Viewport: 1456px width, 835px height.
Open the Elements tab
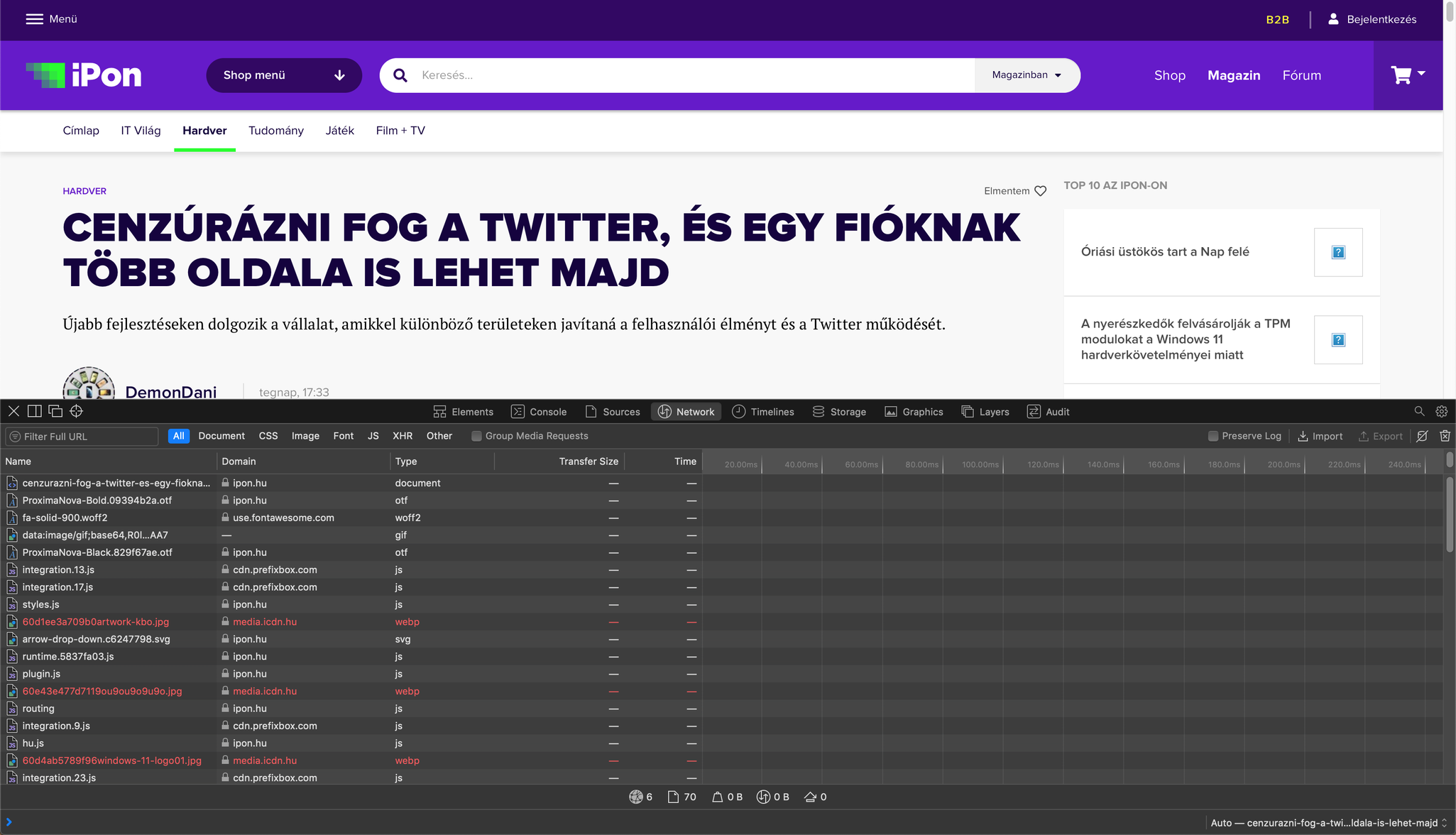click(464, 412)
